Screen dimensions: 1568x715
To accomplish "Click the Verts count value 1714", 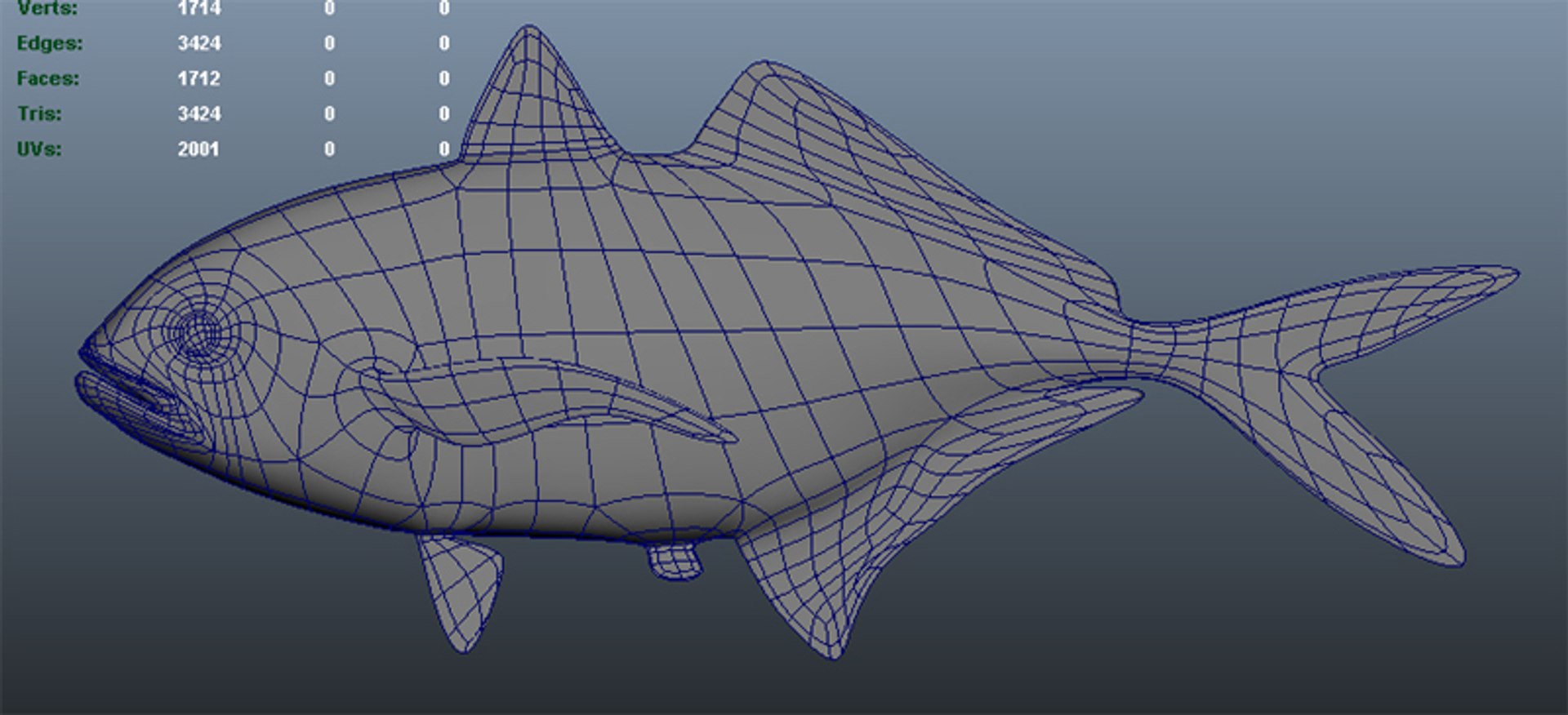I will (x=199, y=8).
